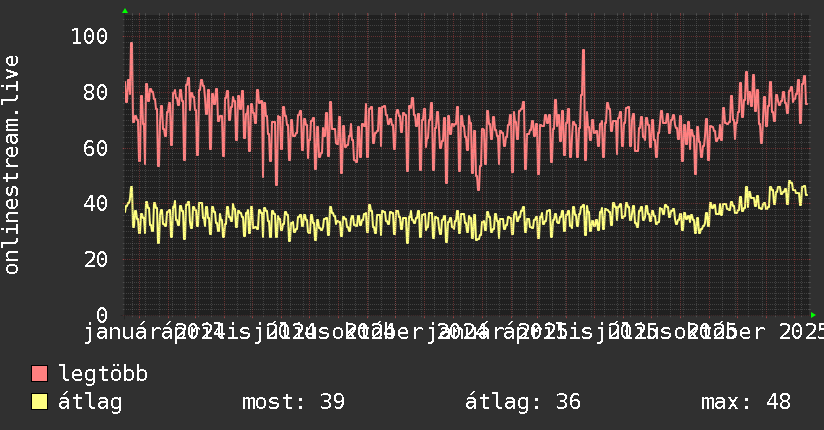Viewport: 824px width, 430px height.
Task: Click the 'átlag: 36' statistic
Action: [523, 402]
